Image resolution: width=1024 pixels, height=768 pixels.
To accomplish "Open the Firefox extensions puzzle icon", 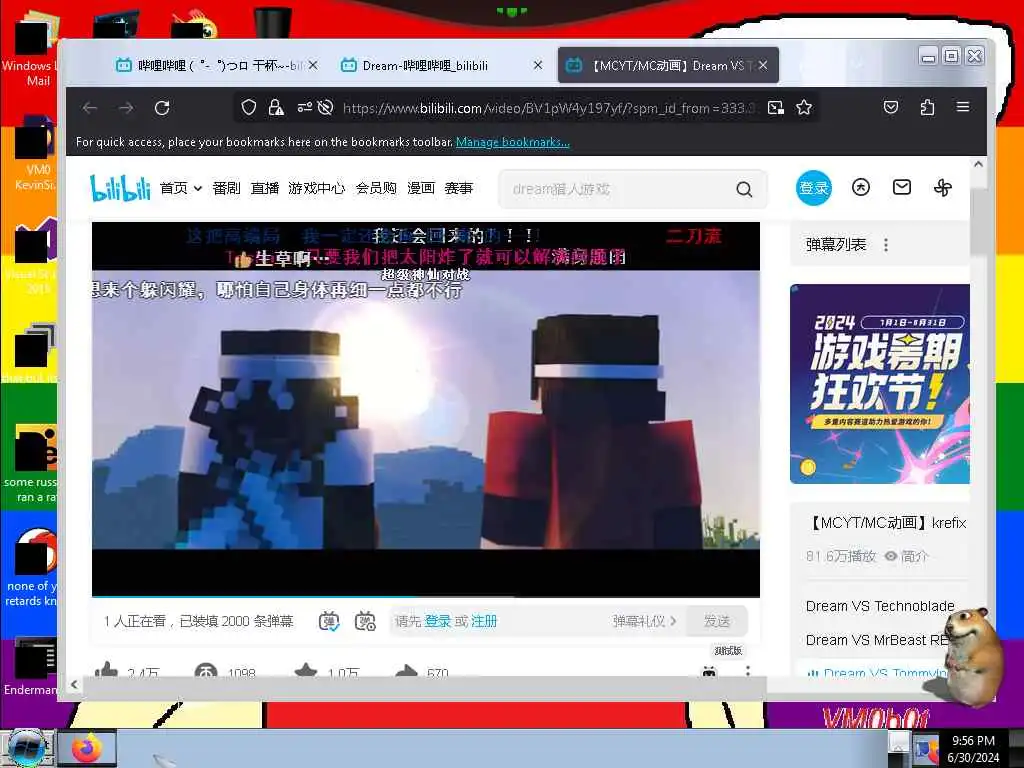I will 927,107.
